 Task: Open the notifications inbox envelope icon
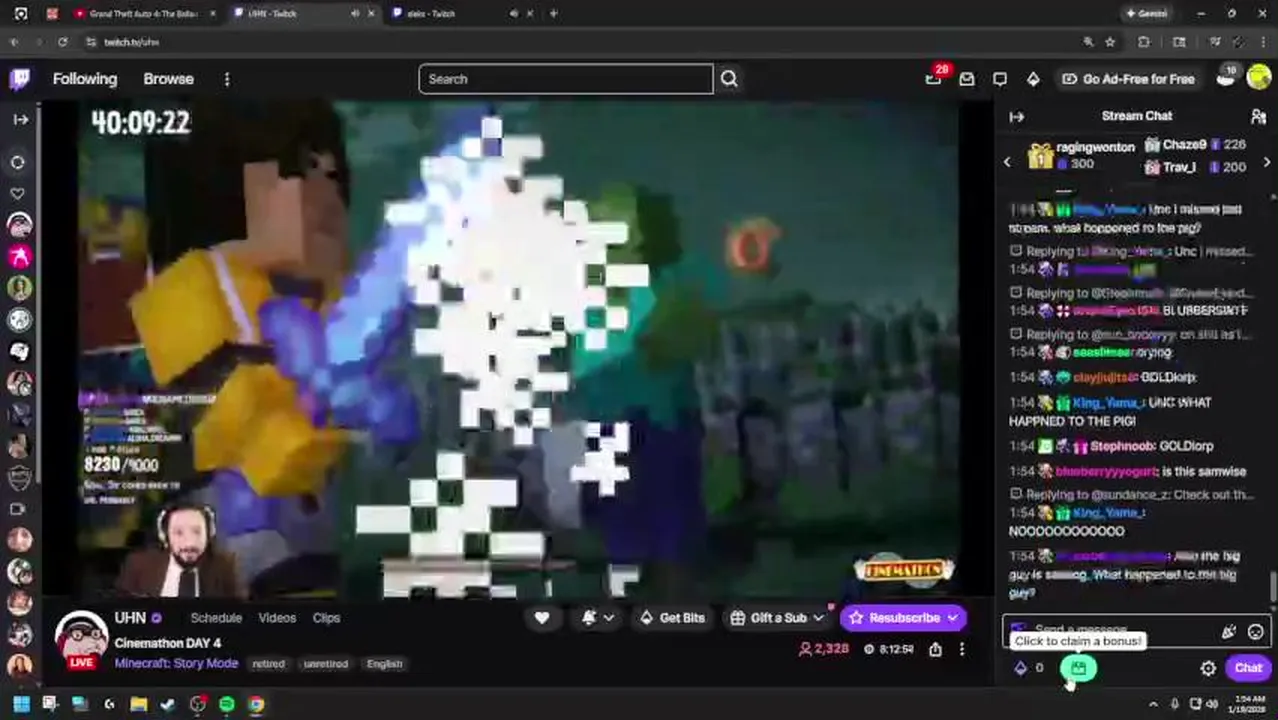point(967,79)
